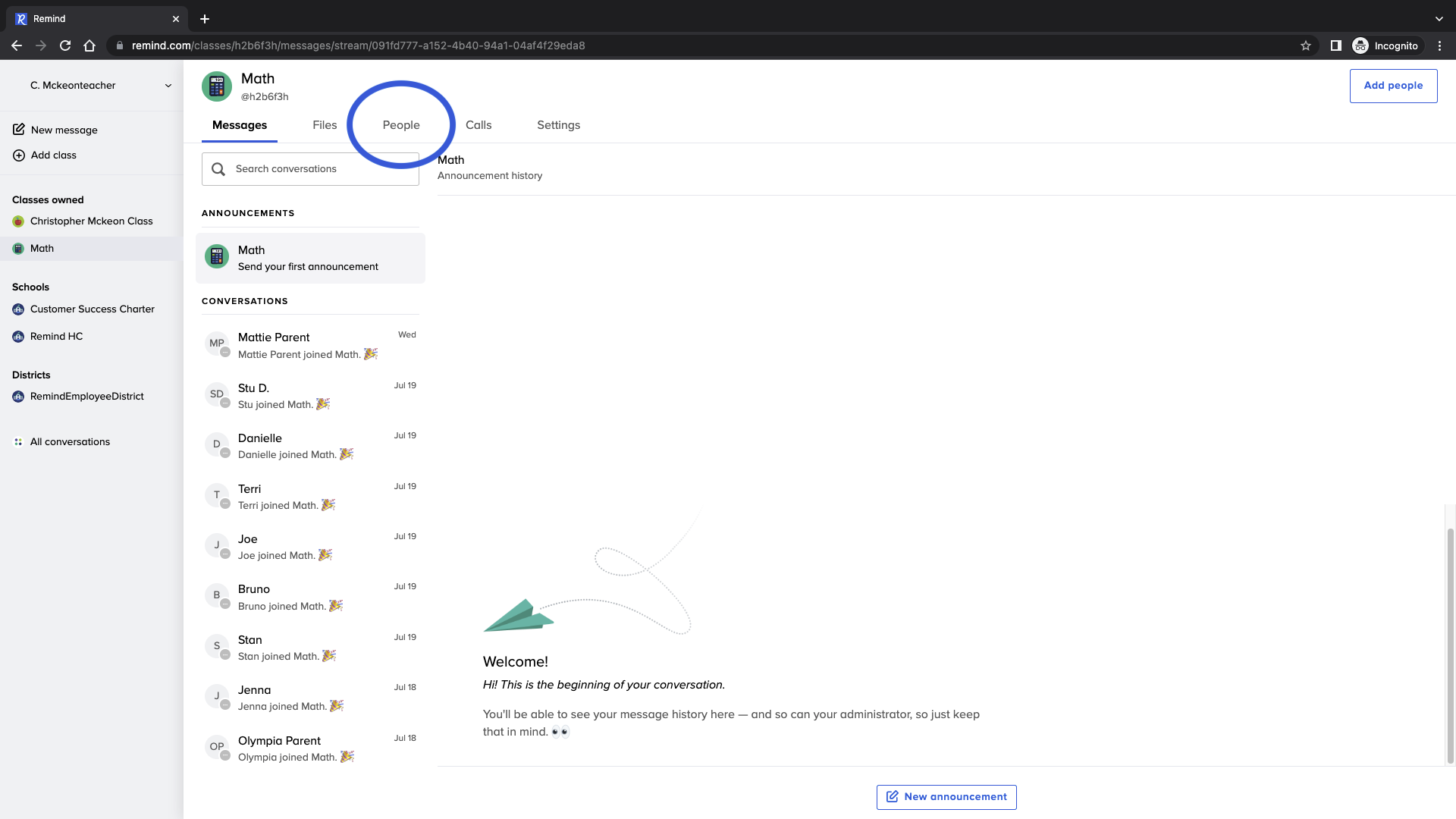Click the RemindEmployeeDistrict district icon
Image resolution: width=1456 pixels, height=819 pixels.
pos(18,397)
